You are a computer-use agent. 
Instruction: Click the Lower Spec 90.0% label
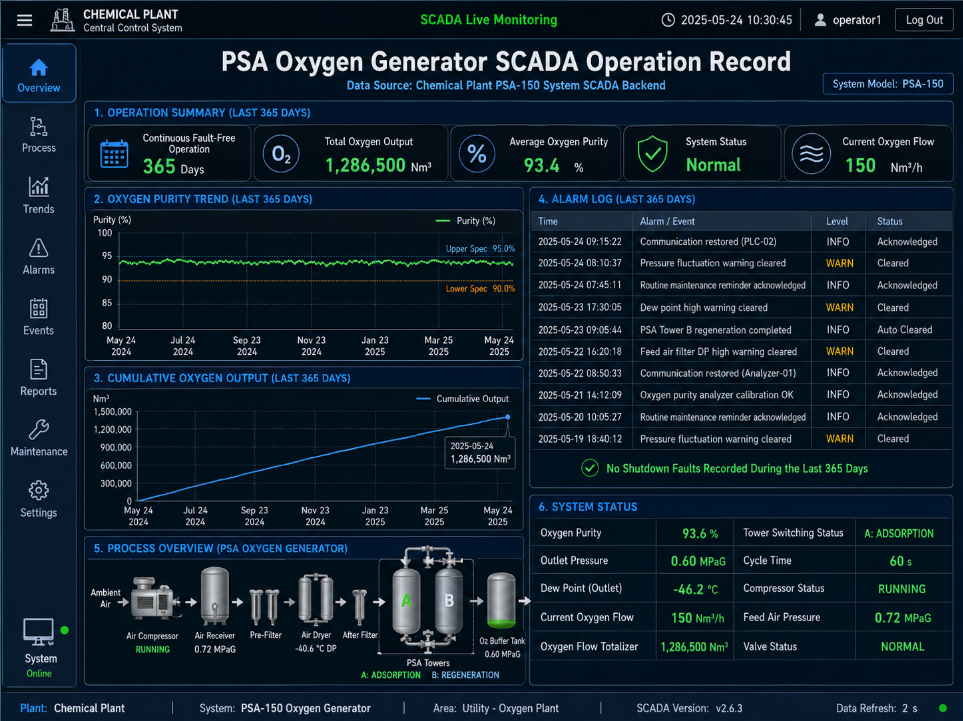tap(480, 289)
